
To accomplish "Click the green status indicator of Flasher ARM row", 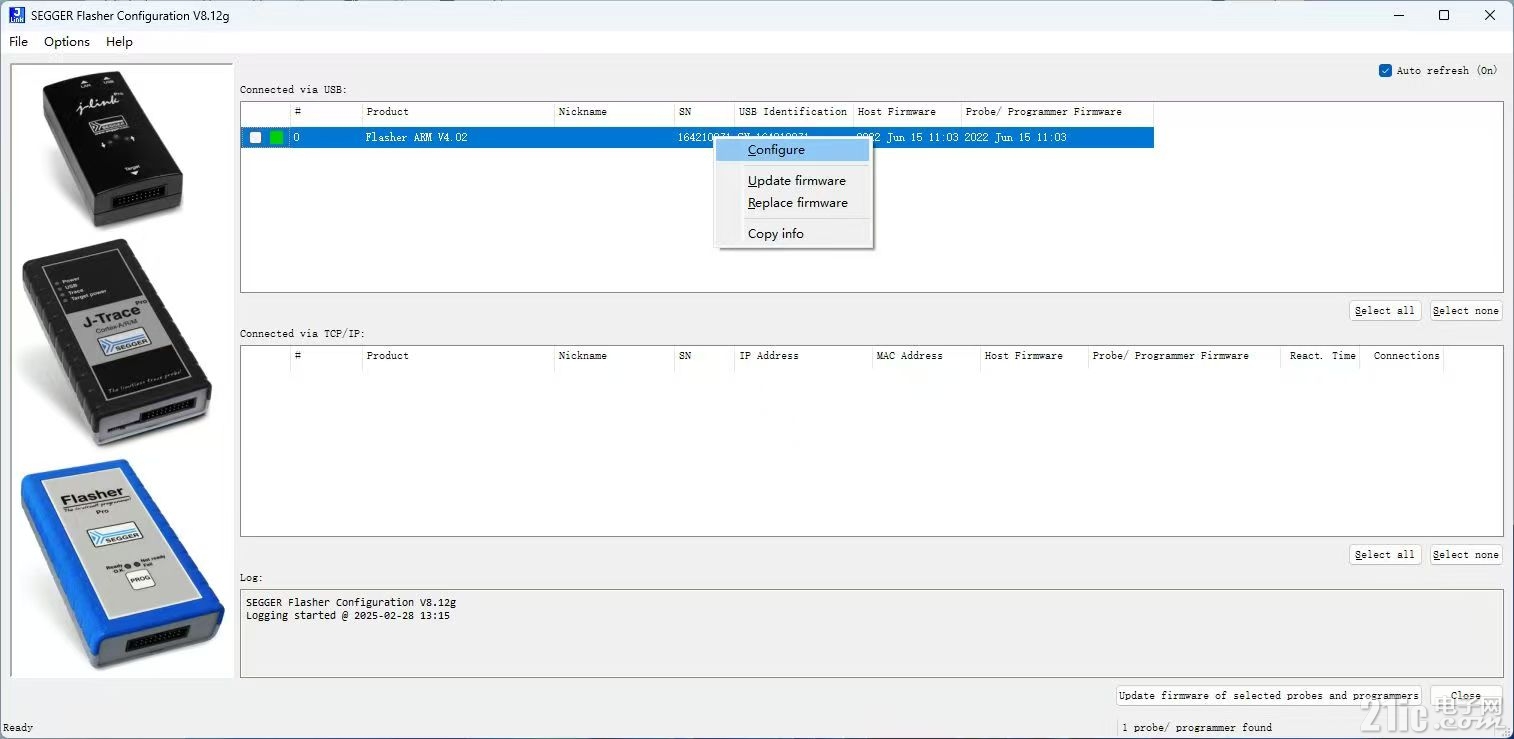I will (277, 137).
